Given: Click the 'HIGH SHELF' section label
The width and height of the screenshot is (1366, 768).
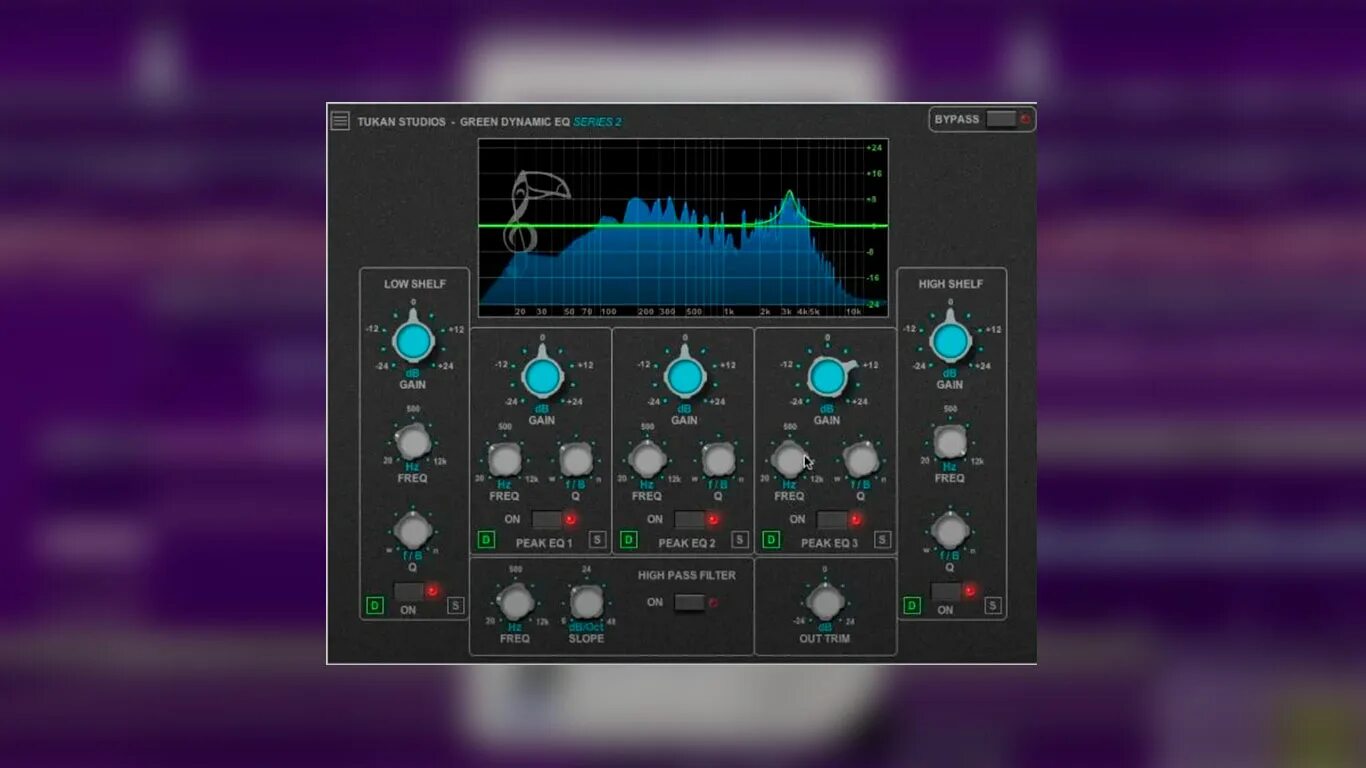Looking at the screenshot, I should pyautogui.click(x=951, y=284).
